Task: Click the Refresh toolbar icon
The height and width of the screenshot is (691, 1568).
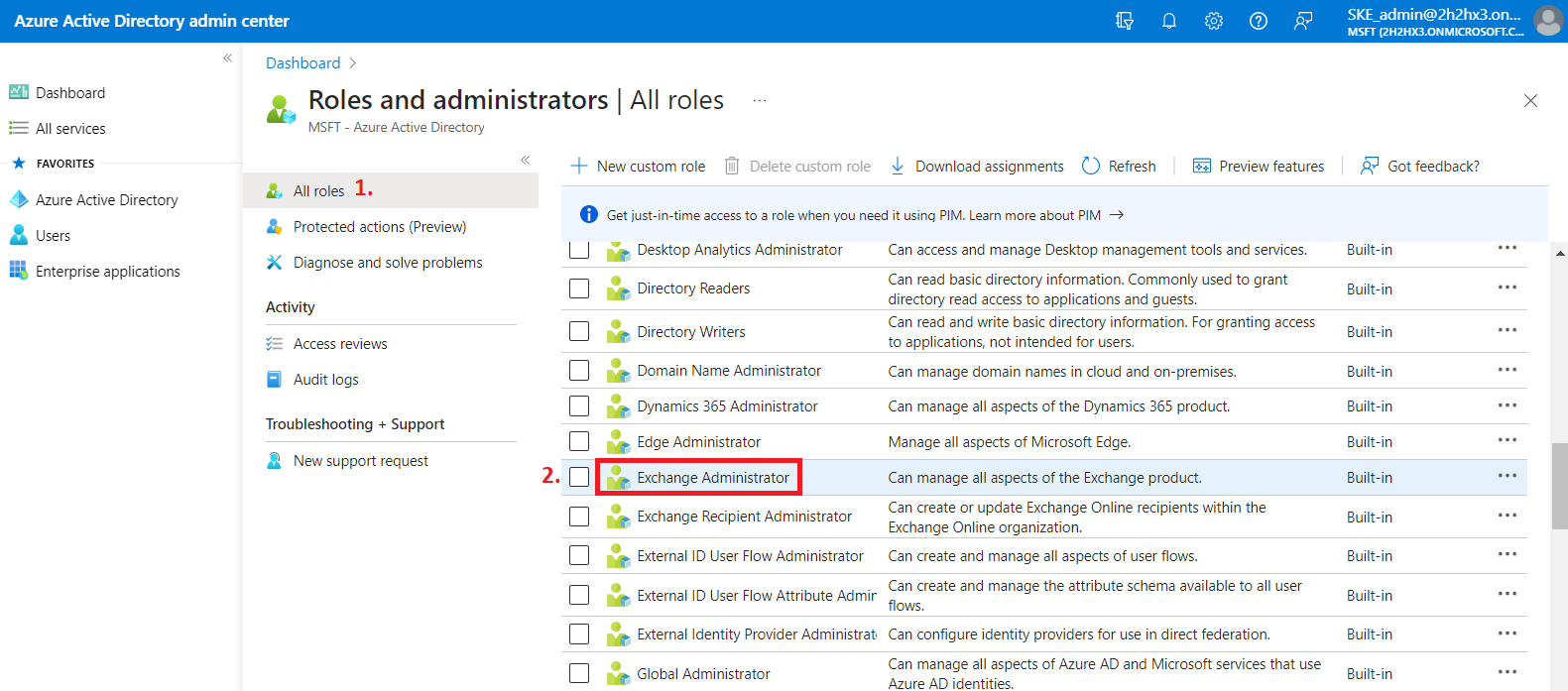Action: 1091,166
